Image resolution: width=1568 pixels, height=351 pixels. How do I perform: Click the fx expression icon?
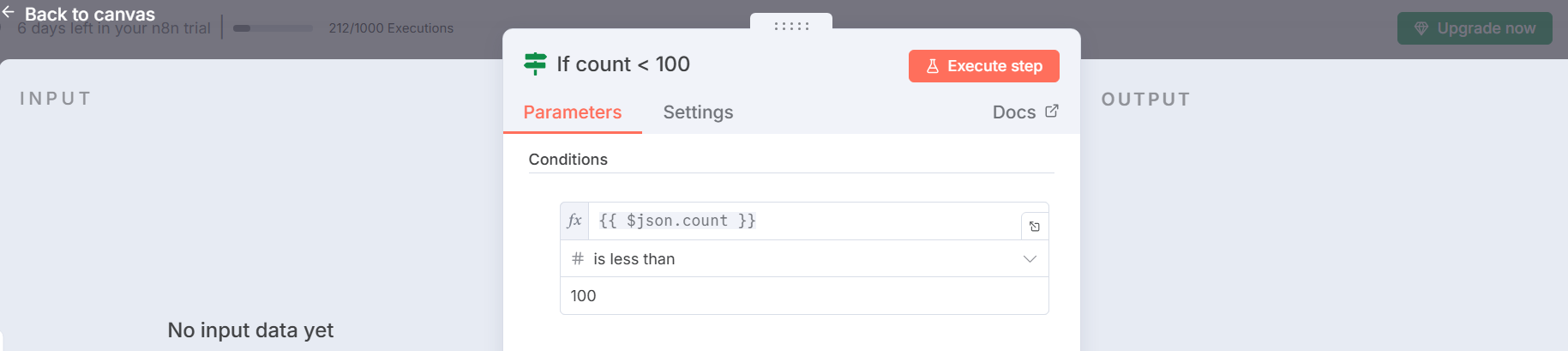574,221
